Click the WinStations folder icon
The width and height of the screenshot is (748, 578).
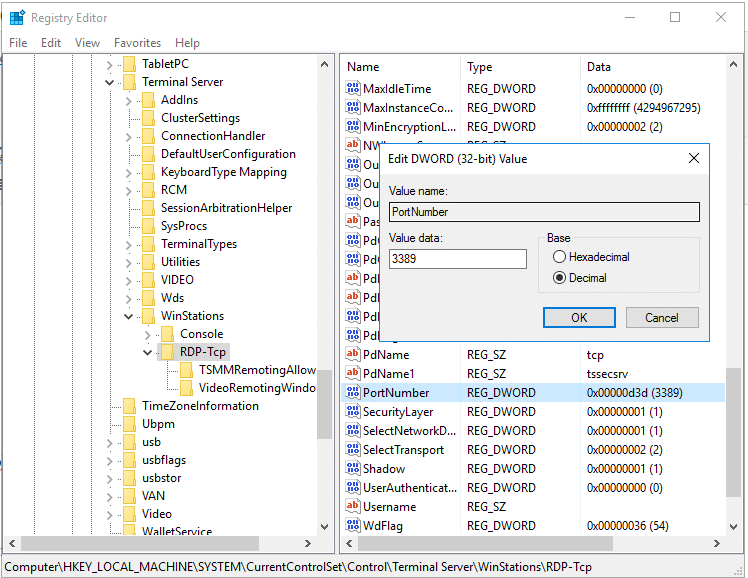pyautogui.click(x=149, y=316)
